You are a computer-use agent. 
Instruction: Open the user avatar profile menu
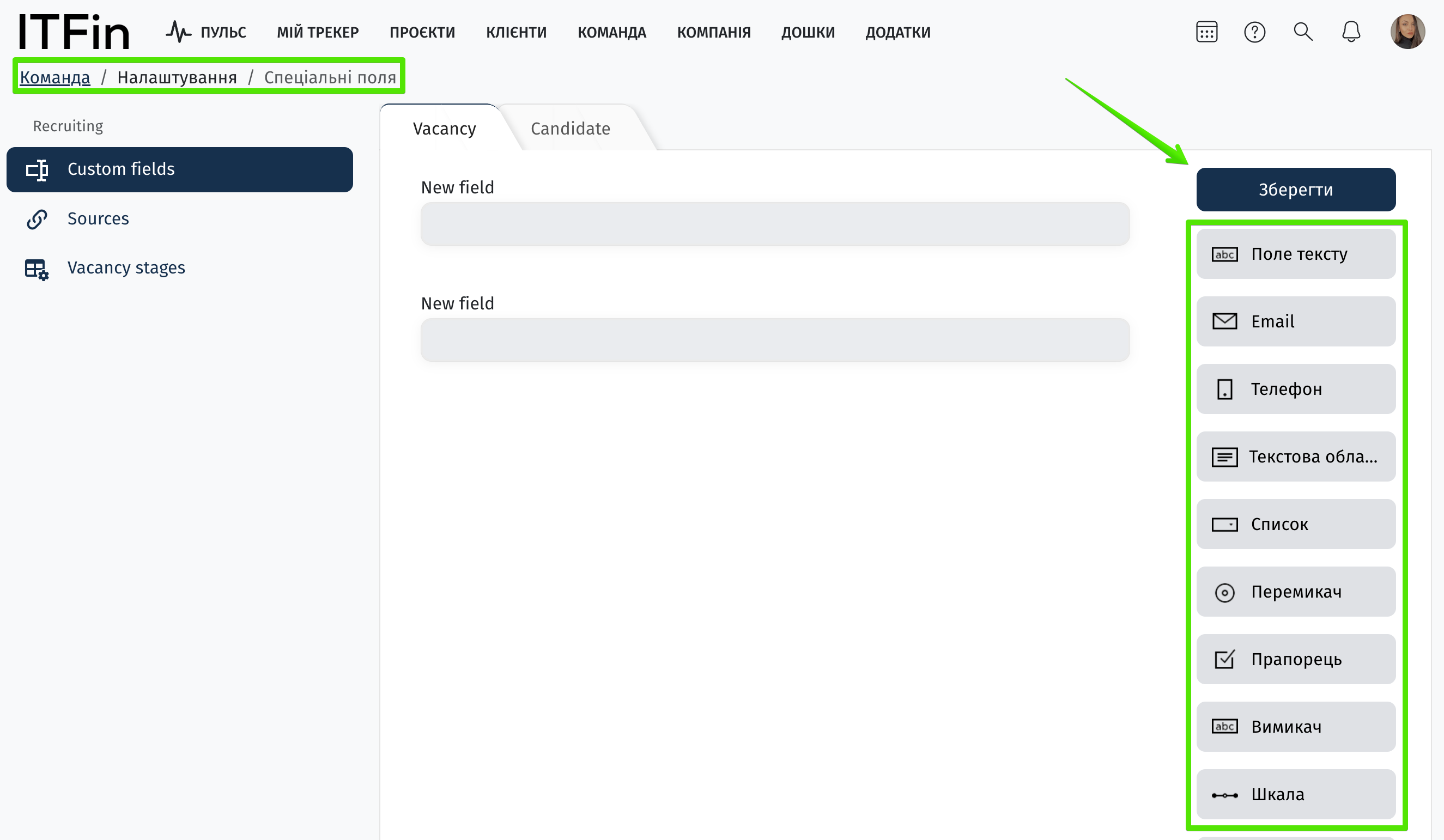1407,32
